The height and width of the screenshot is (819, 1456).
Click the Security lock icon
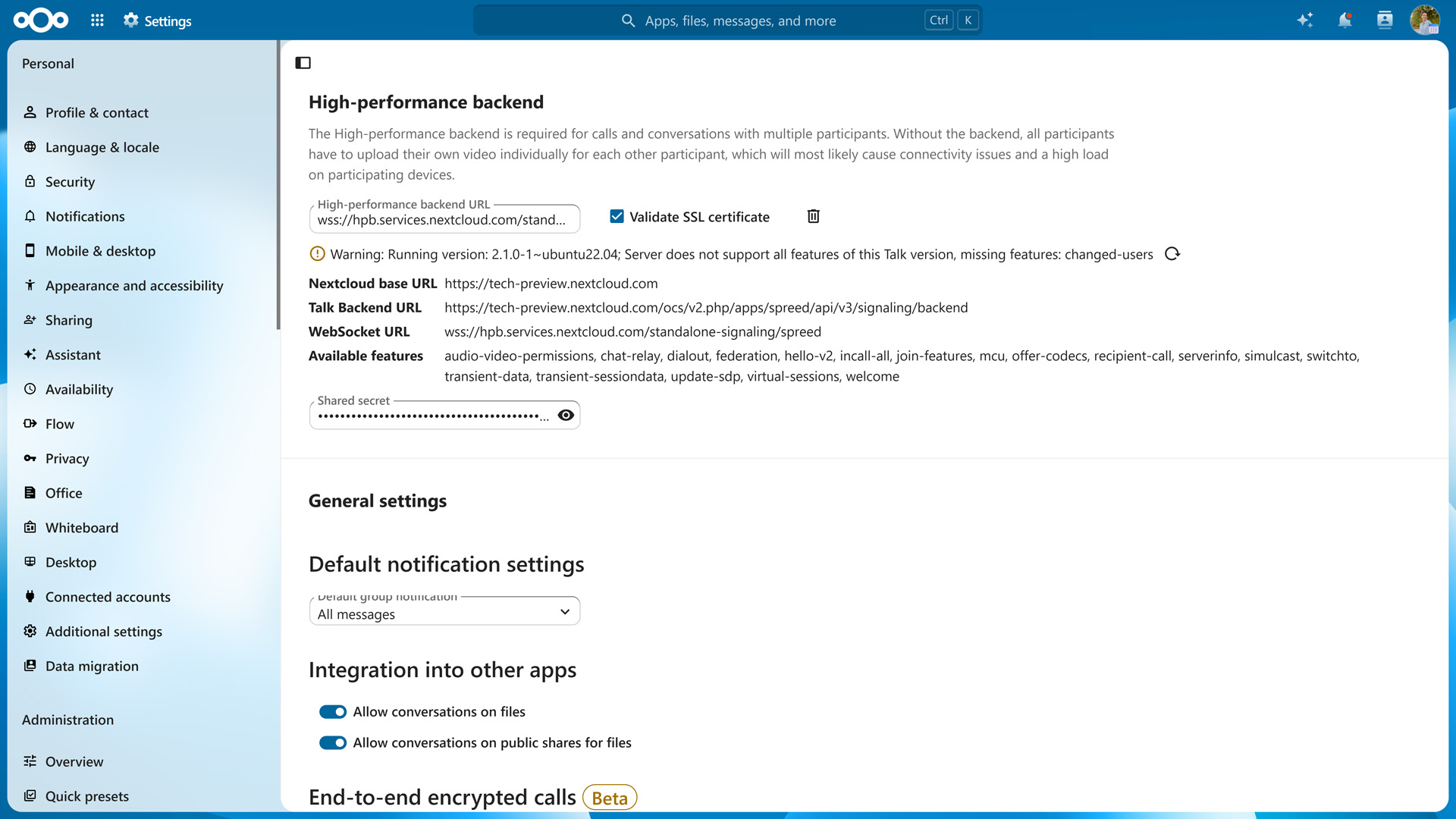click(x=30, y=181)
